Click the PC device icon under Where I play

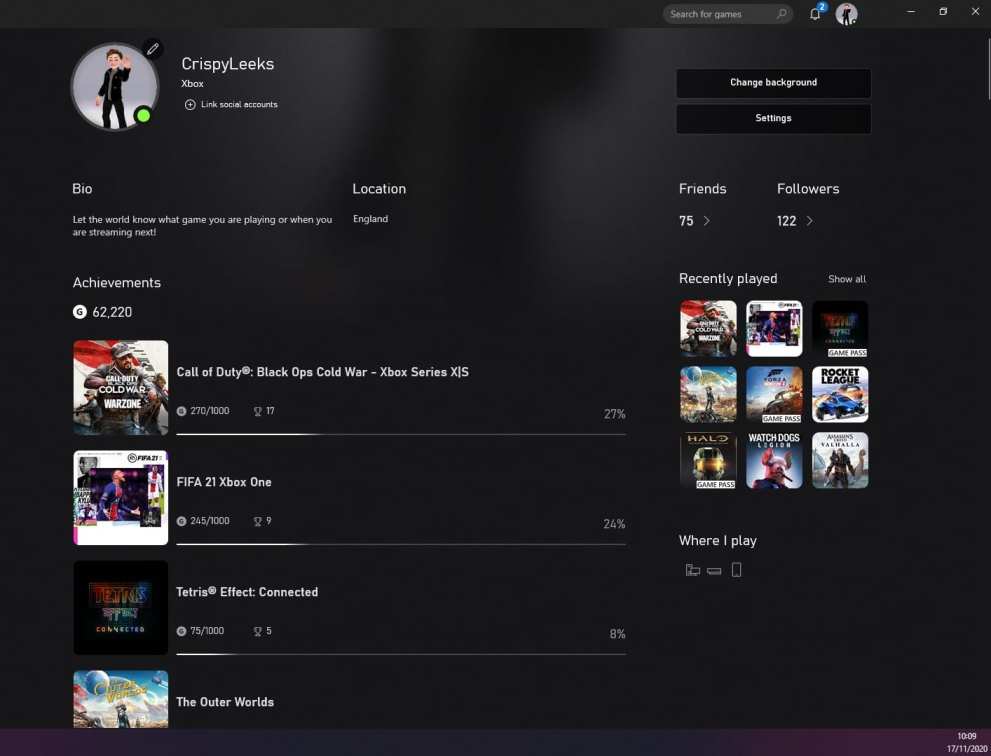(692, 570)
